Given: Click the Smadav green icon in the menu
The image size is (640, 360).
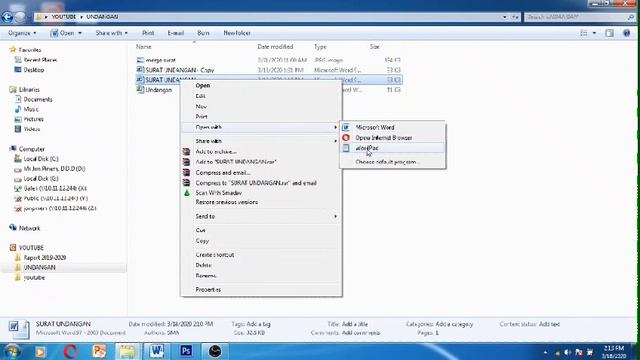Looking at the screenshot, I should tap(187, 193).
